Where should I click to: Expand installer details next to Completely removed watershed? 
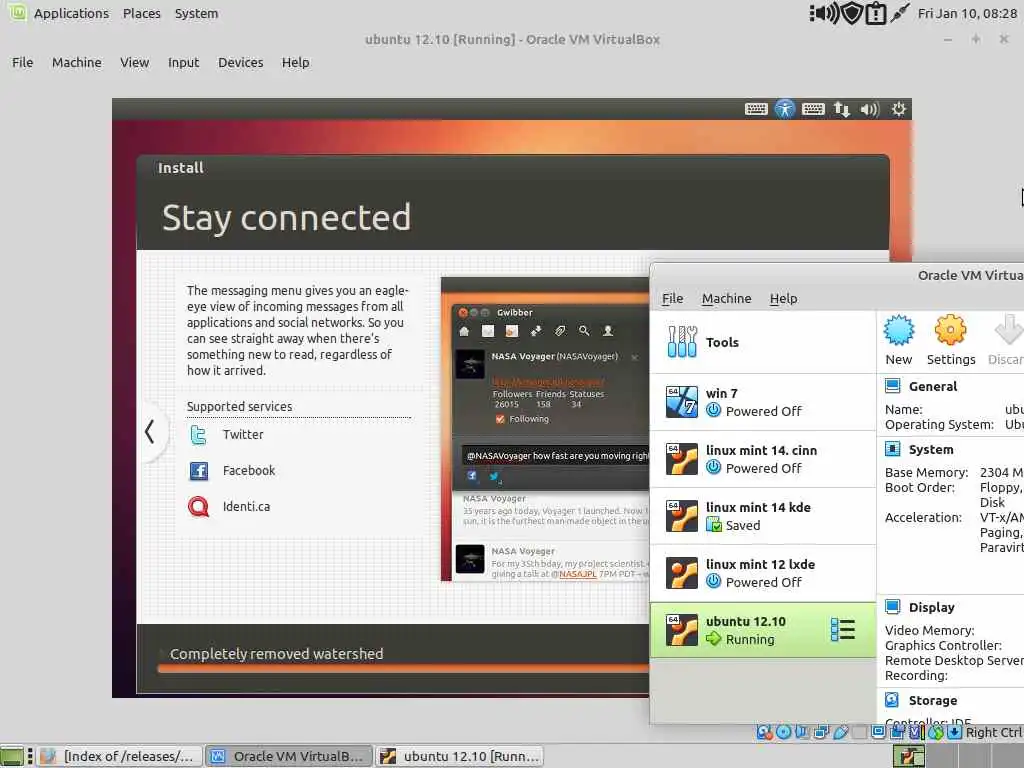[x=162, y=654]
